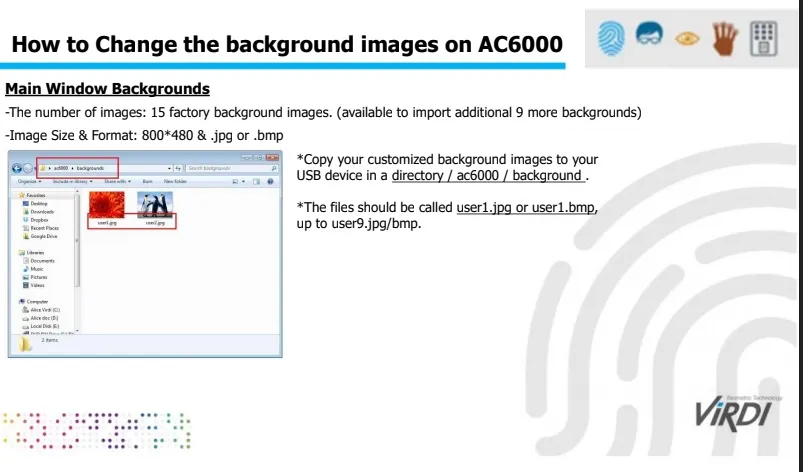Open the address bar history dropdown

(169, 168)
